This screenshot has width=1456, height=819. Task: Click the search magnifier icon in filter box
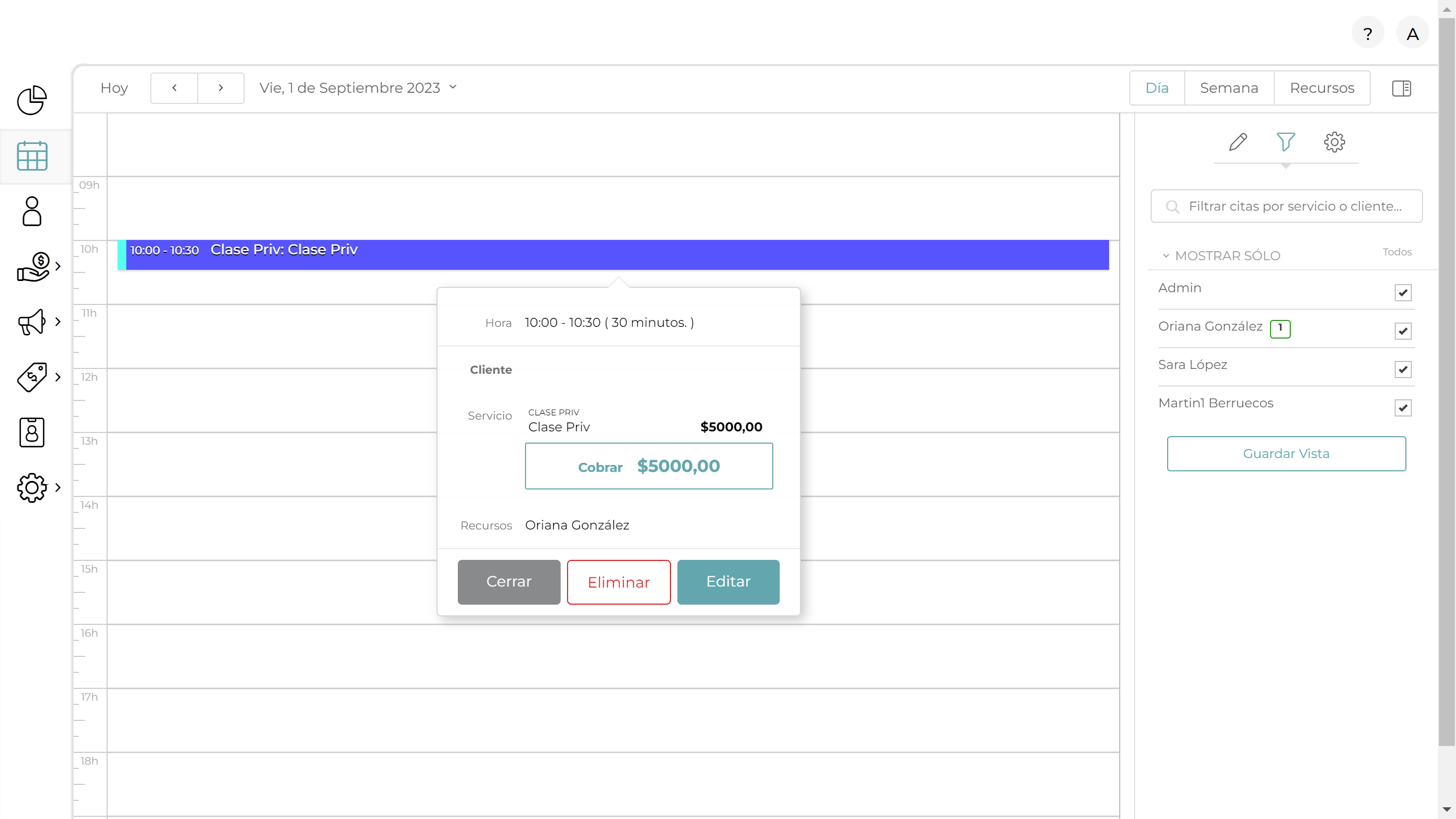coord(1173,207)
